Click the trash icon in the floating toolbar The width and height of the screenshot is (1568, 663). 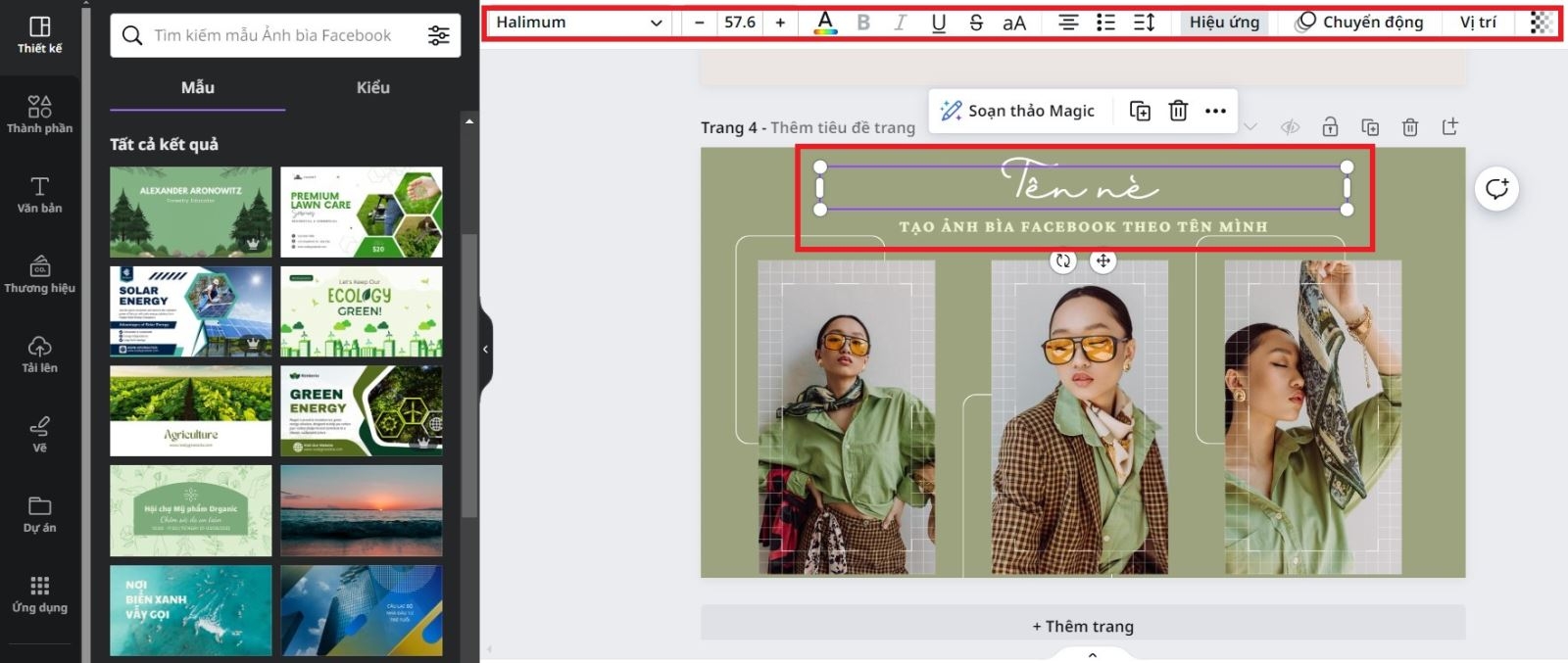pyautogui.click(x=1178, y=111)
